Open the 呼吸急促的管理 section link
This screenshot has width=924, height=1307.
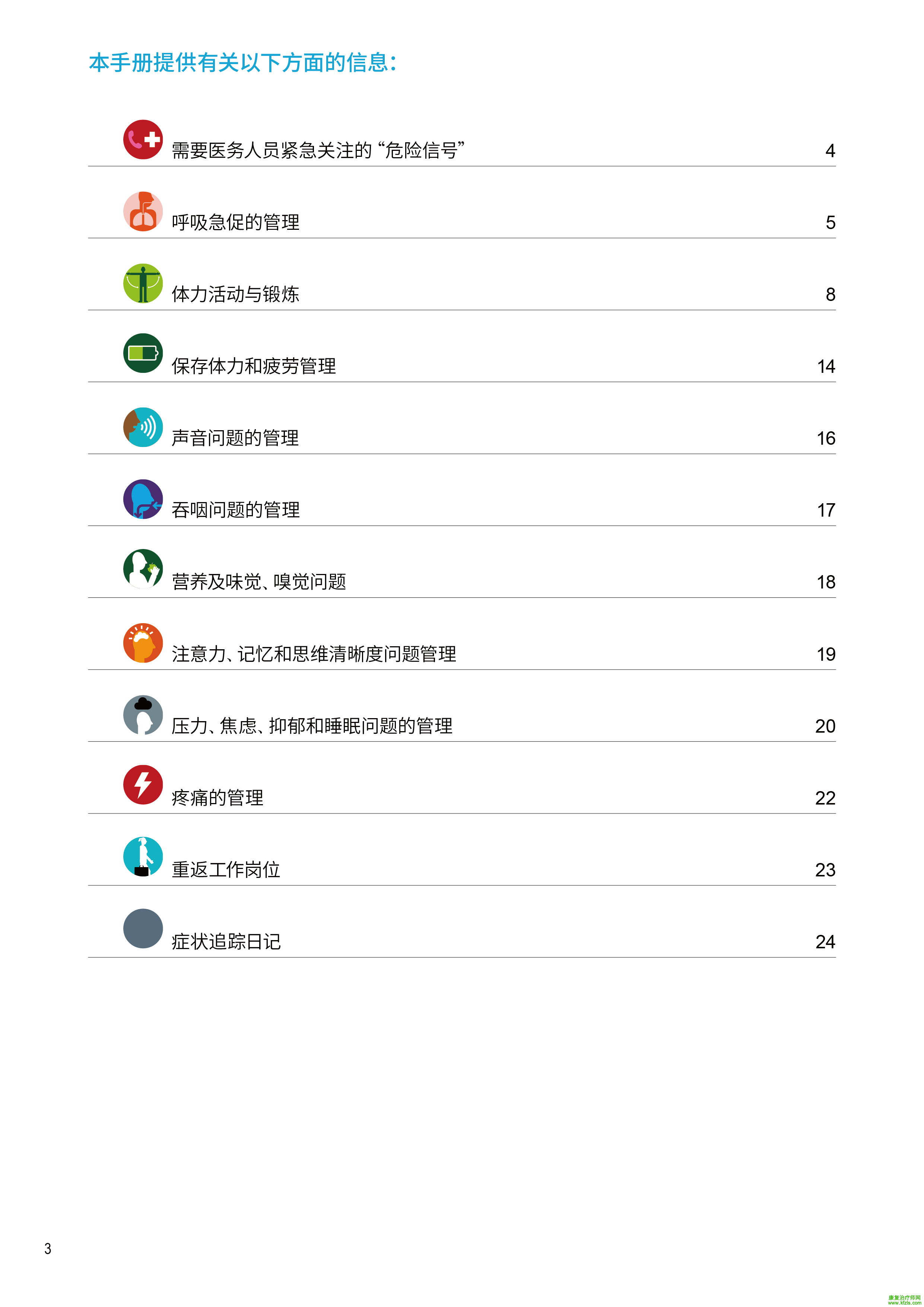235,222
